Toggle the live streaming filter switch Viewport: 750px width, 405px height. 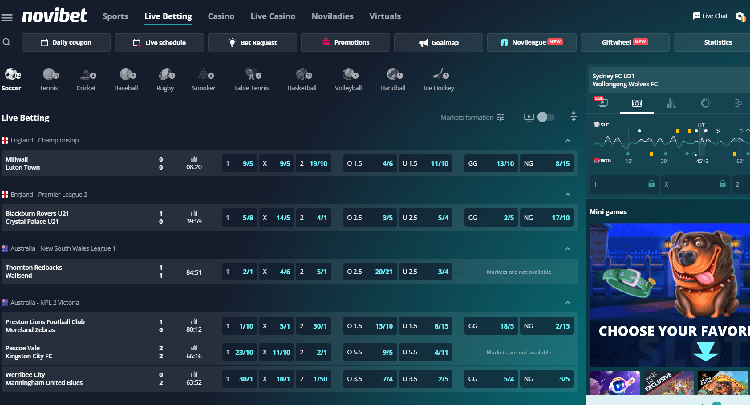point(545,117)
